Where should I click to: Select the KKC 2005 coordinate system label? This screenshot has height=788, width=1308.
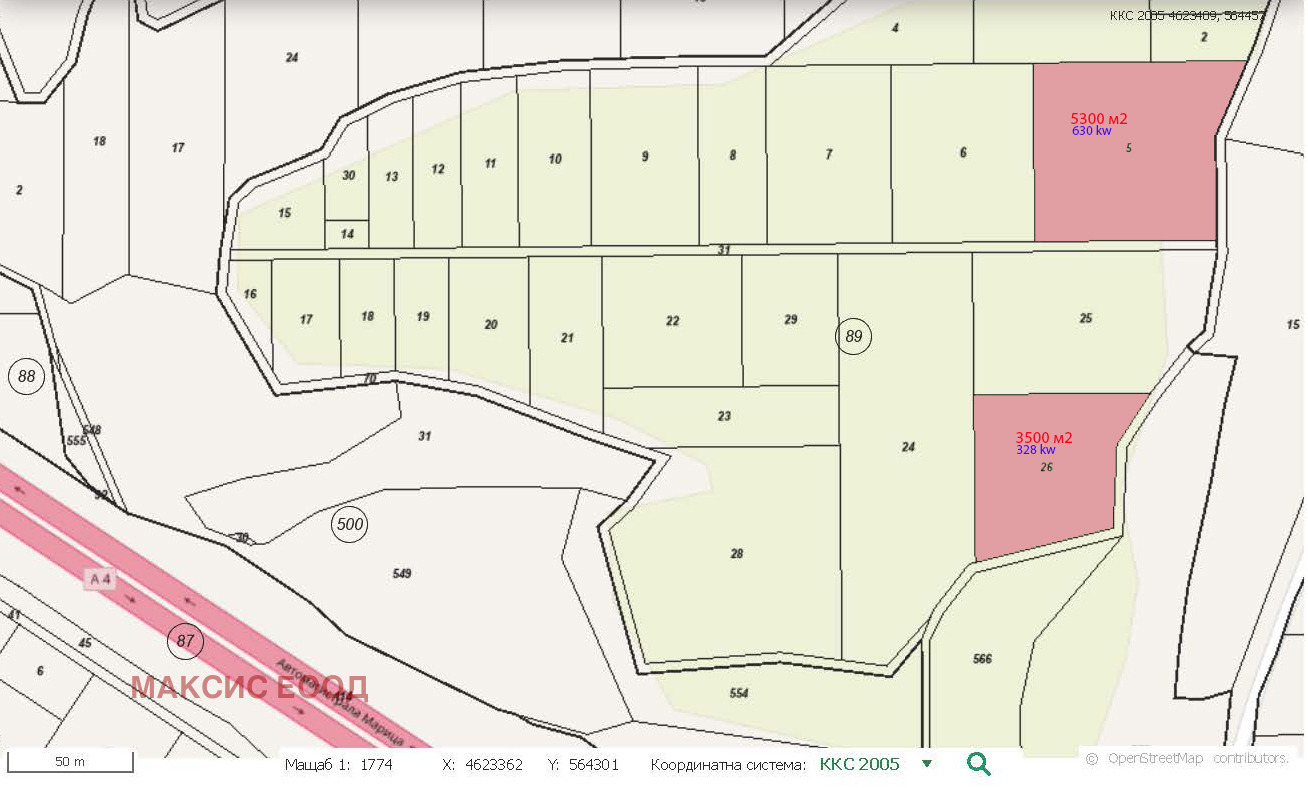[859, 764]
